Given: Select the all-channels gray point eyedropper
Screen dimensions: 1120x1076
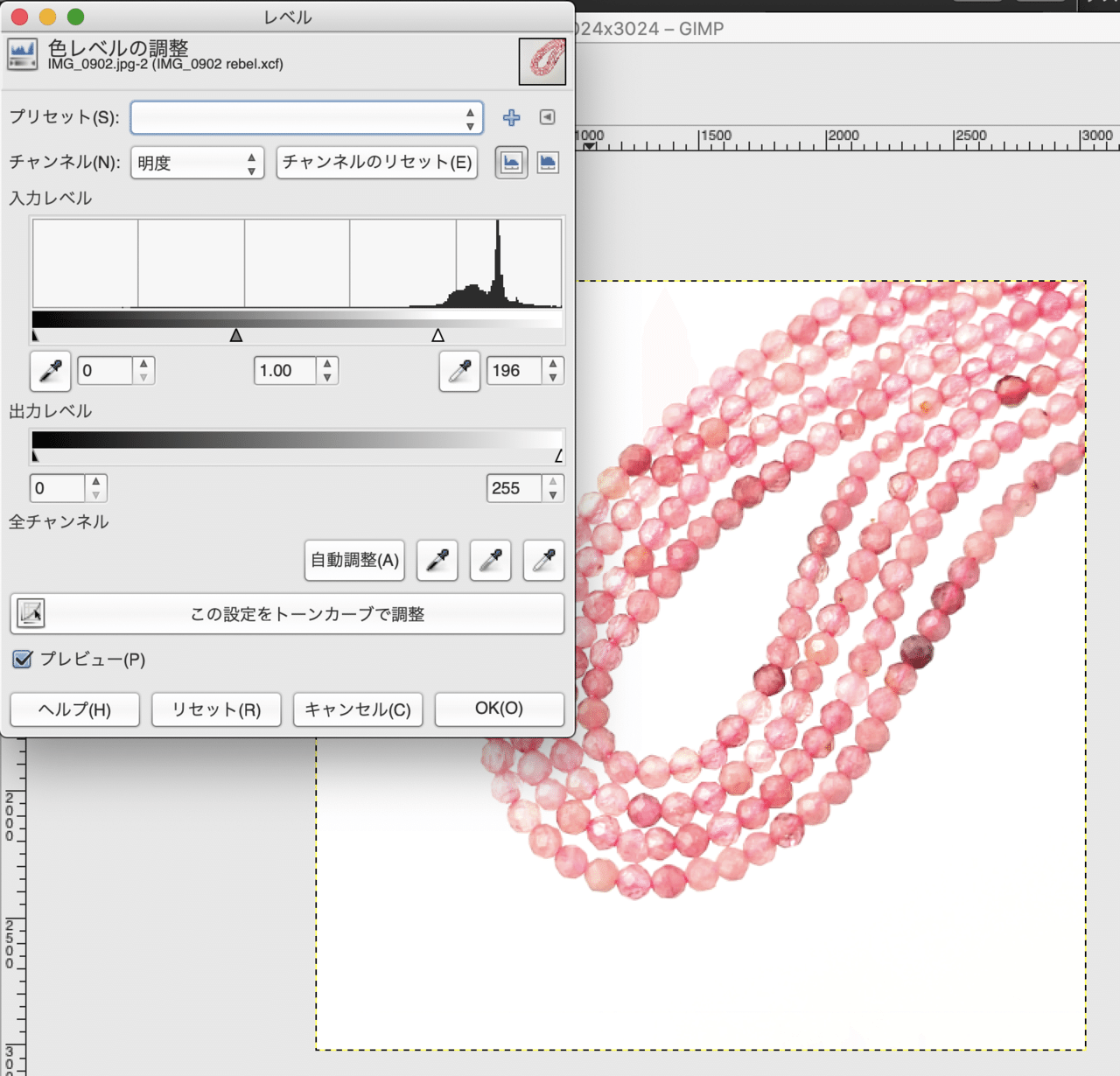Looking at the screenshot, I should [491, 560].
